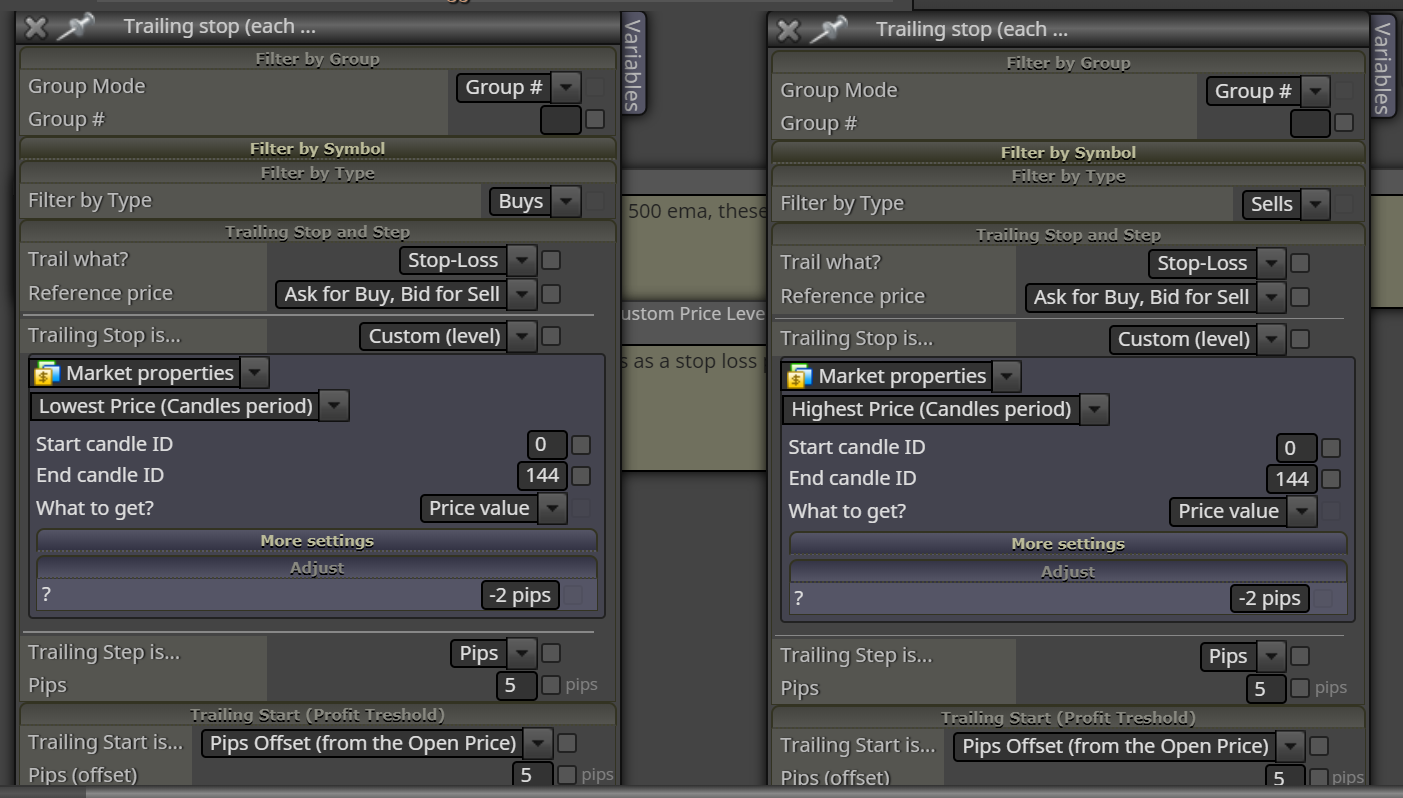Edit Group # field in left panel

(x=560, y=120)
